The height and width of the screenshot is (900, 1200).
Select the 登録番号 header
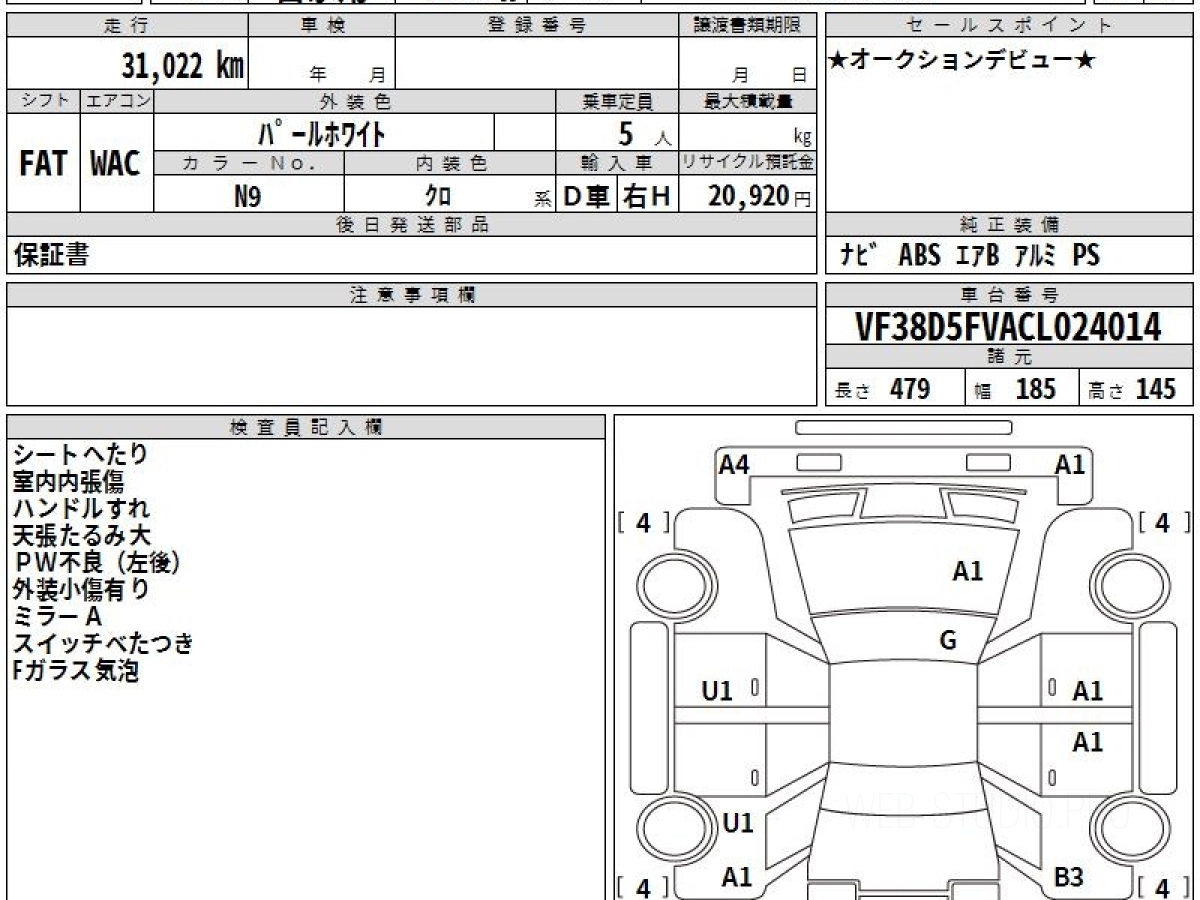coord(537,26)
